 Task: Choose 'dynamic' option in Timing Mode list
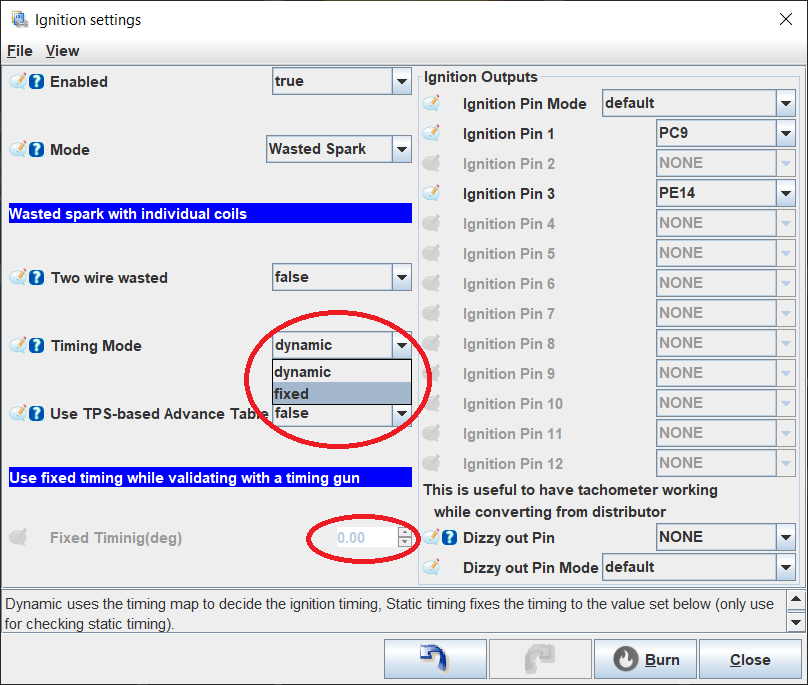[x=341, y=372]
